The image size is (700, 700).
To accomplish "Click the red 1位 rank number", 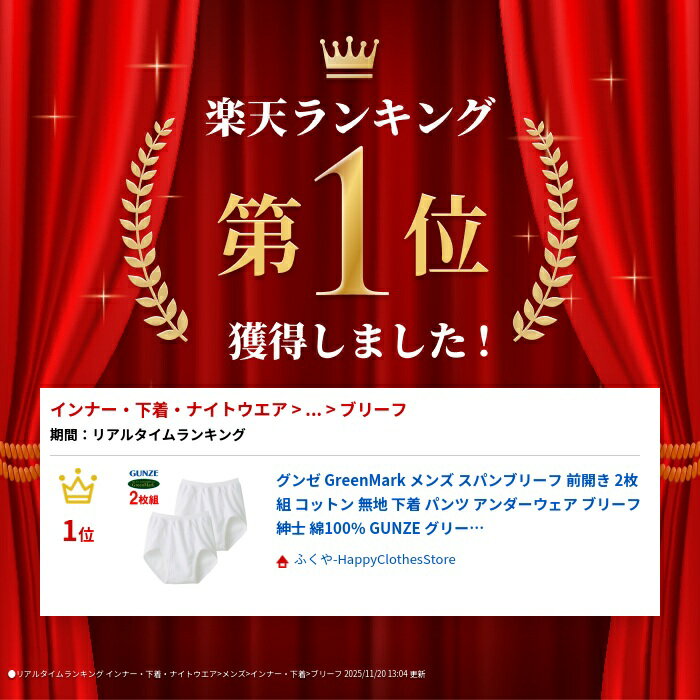I will tap(79, 532).
